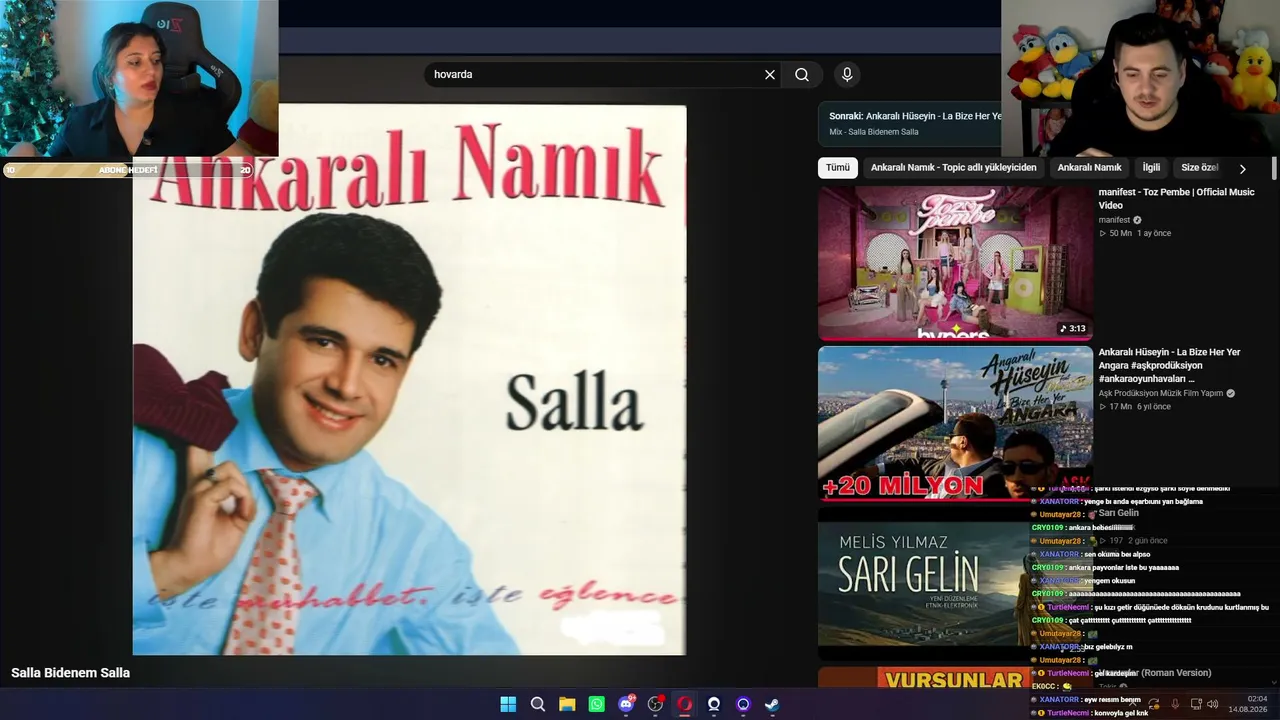This screenshot has width=1280, height=720.
Task: Open Steam from the taskbar
Action: (773, 704)
